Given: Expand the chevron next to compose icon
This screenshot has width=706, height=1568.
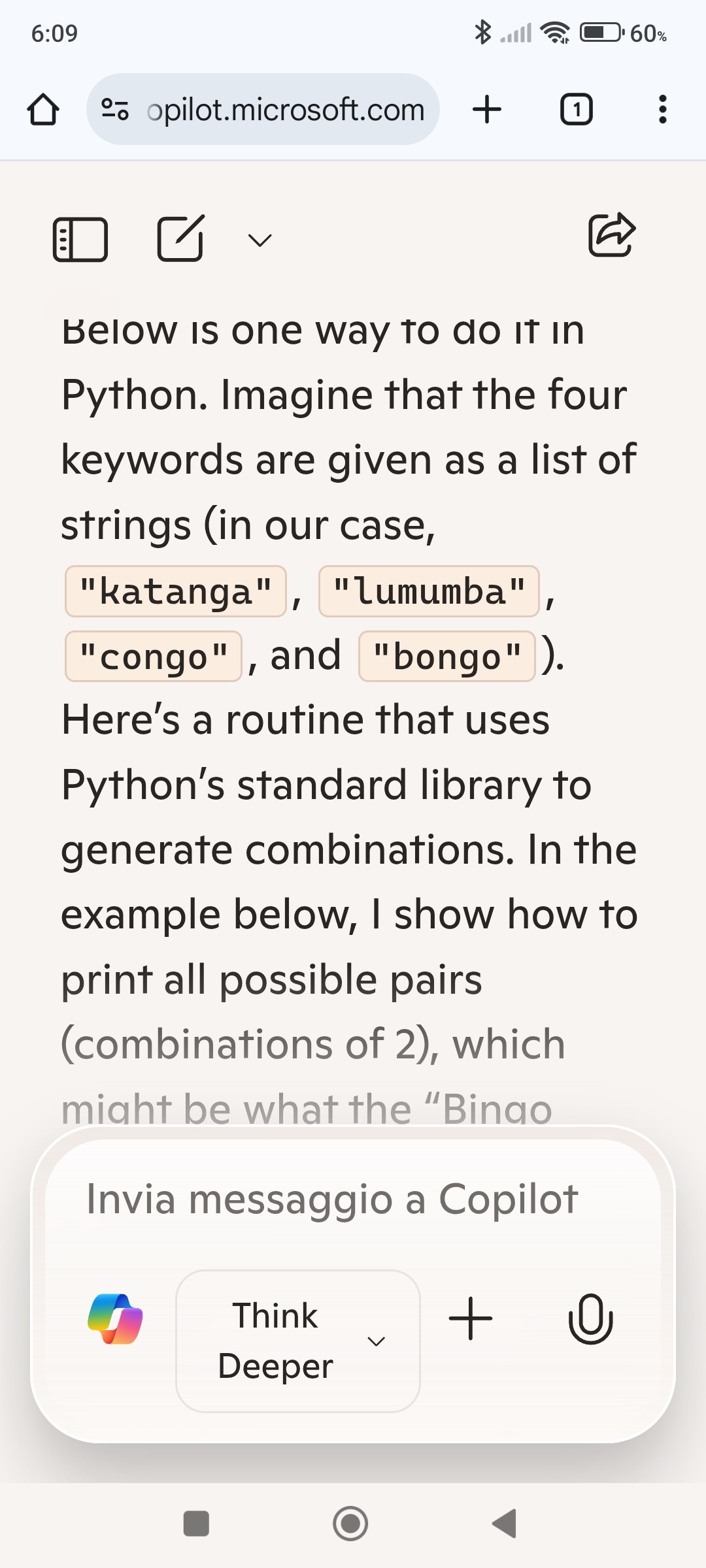Looking at the screenshot, I should (260, 240).
